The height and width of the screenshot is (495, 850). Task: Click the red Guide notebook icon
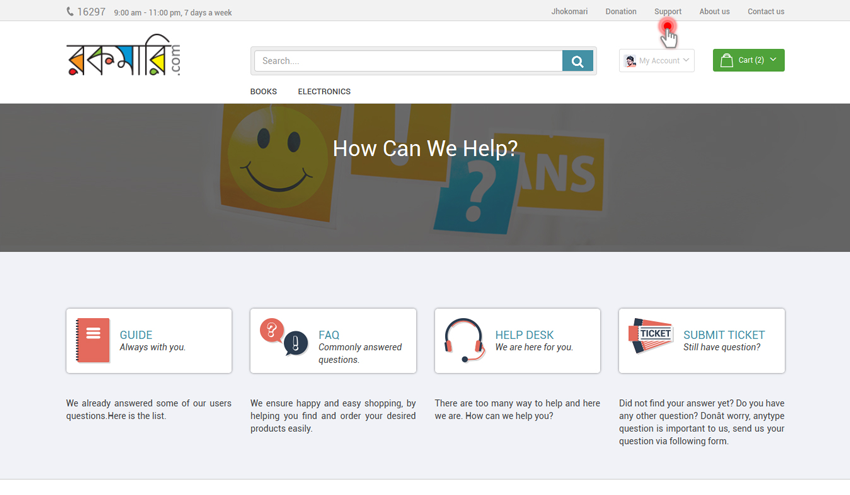(93, 340)
